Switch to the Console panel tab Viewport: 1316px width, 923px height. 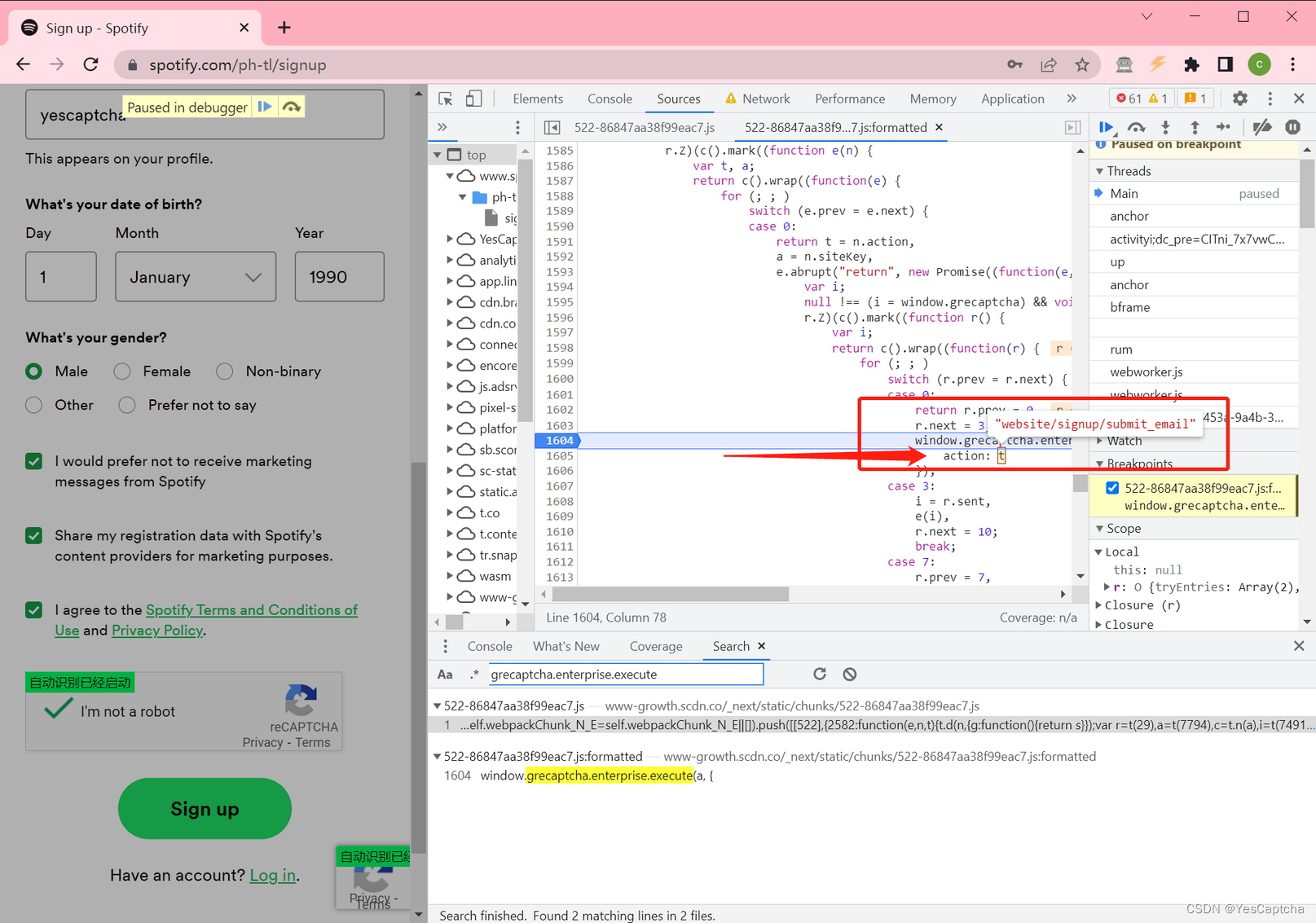[x=610, y=99]
